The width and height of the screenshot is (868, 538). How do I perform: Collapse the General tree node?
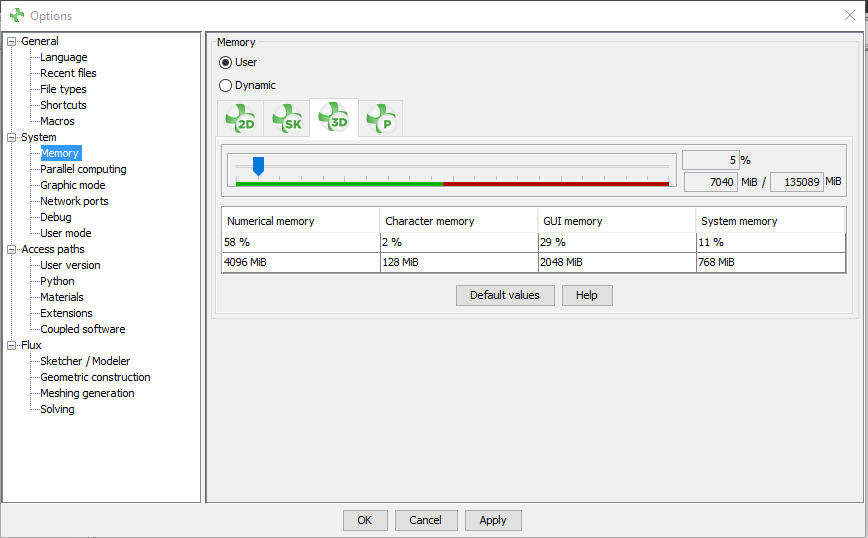[12, 41]
